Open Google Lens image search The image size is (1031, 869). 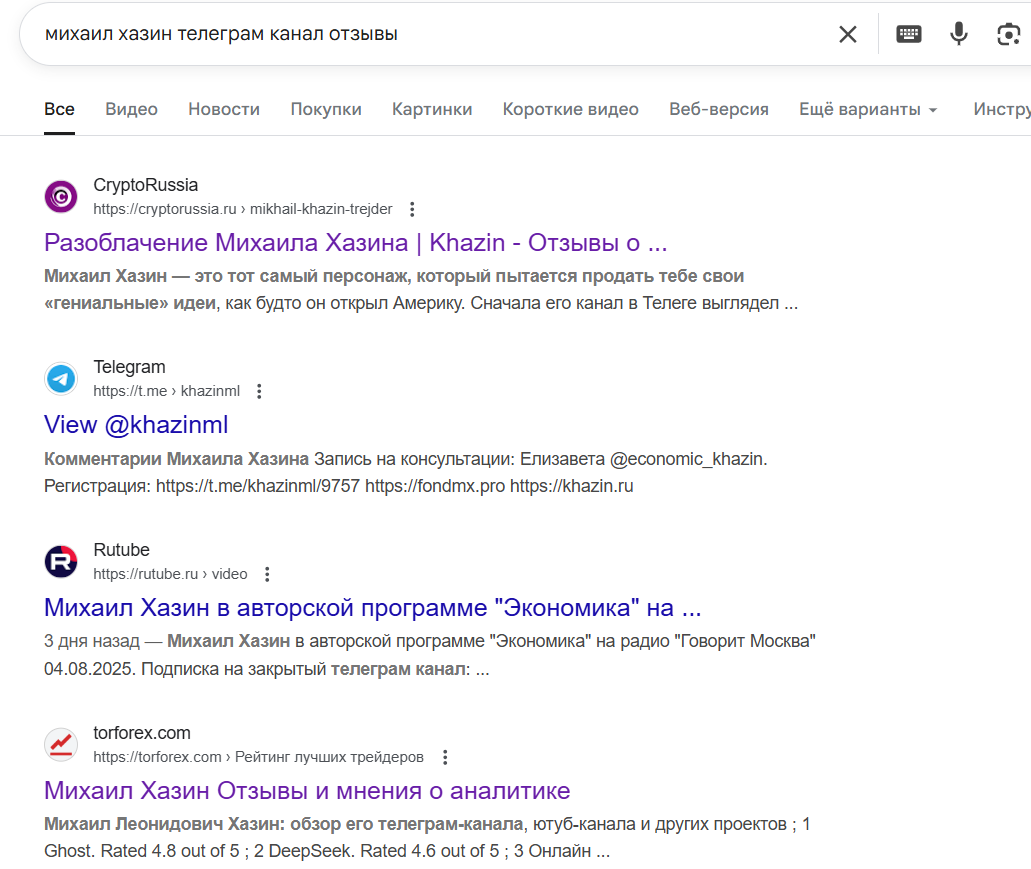[x=1008, y=33]
